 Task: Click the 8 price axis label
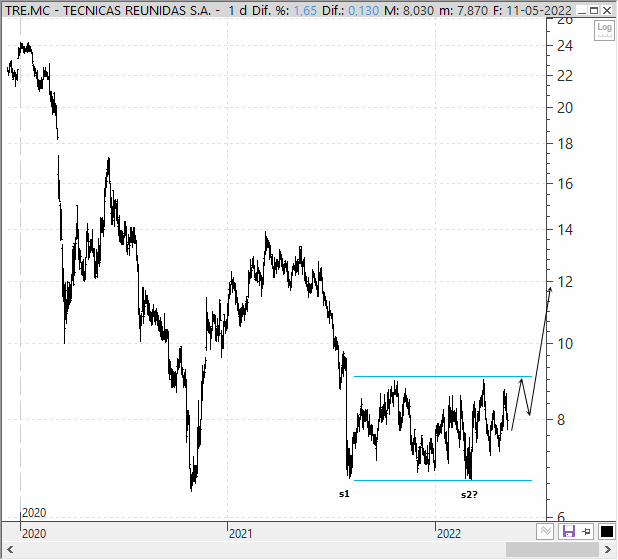561,420
